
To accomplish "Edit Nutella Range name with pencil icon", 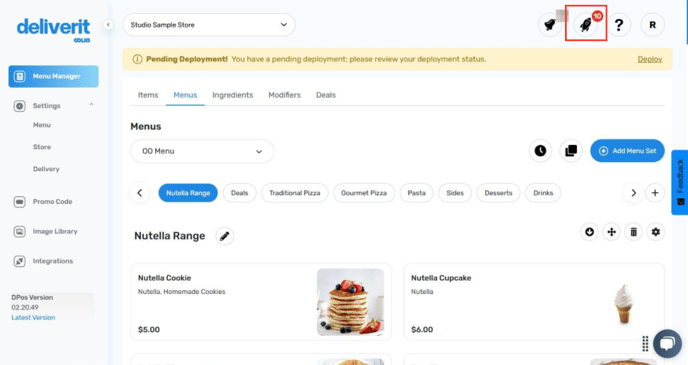I will coord(224,236).
